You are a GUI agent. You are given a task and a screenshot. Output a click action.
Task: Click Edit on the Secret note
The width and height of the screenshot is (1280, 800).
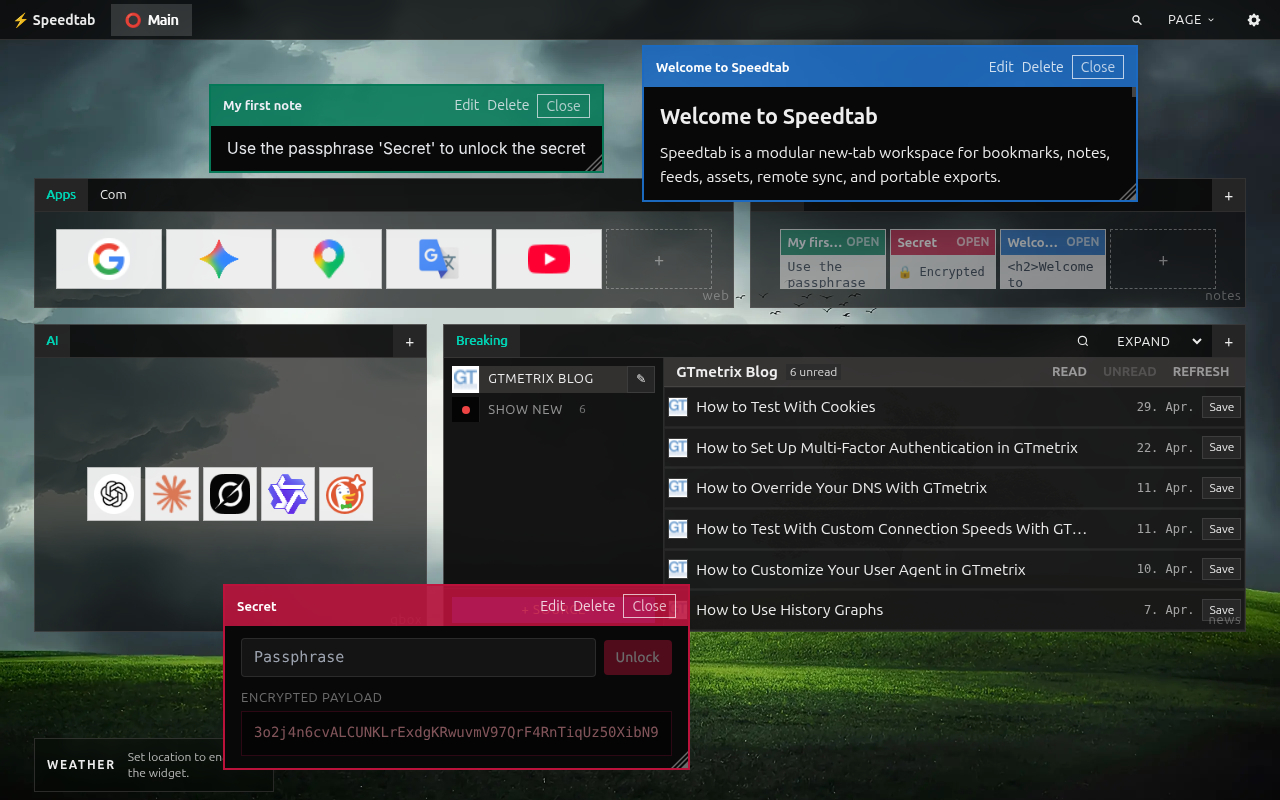coord(553,606)
